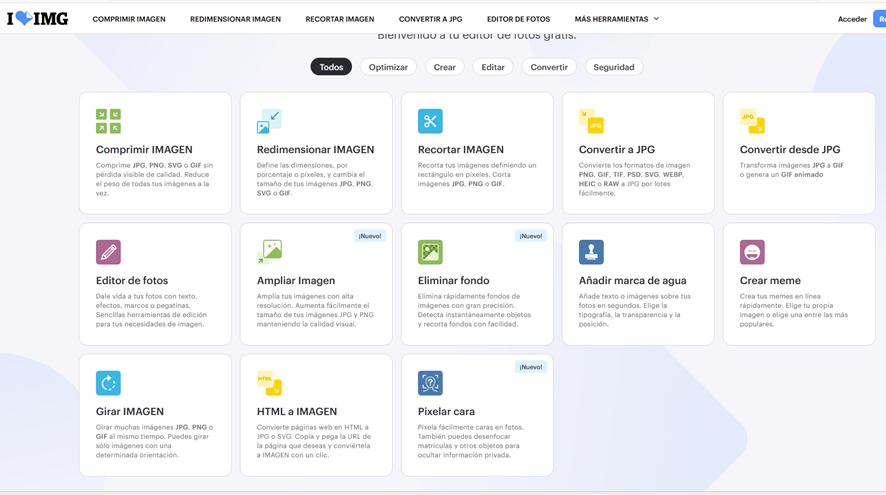Click the iLoveIMG logo
The width and height of the screenshot is (886, 495).
pos(37,19)
